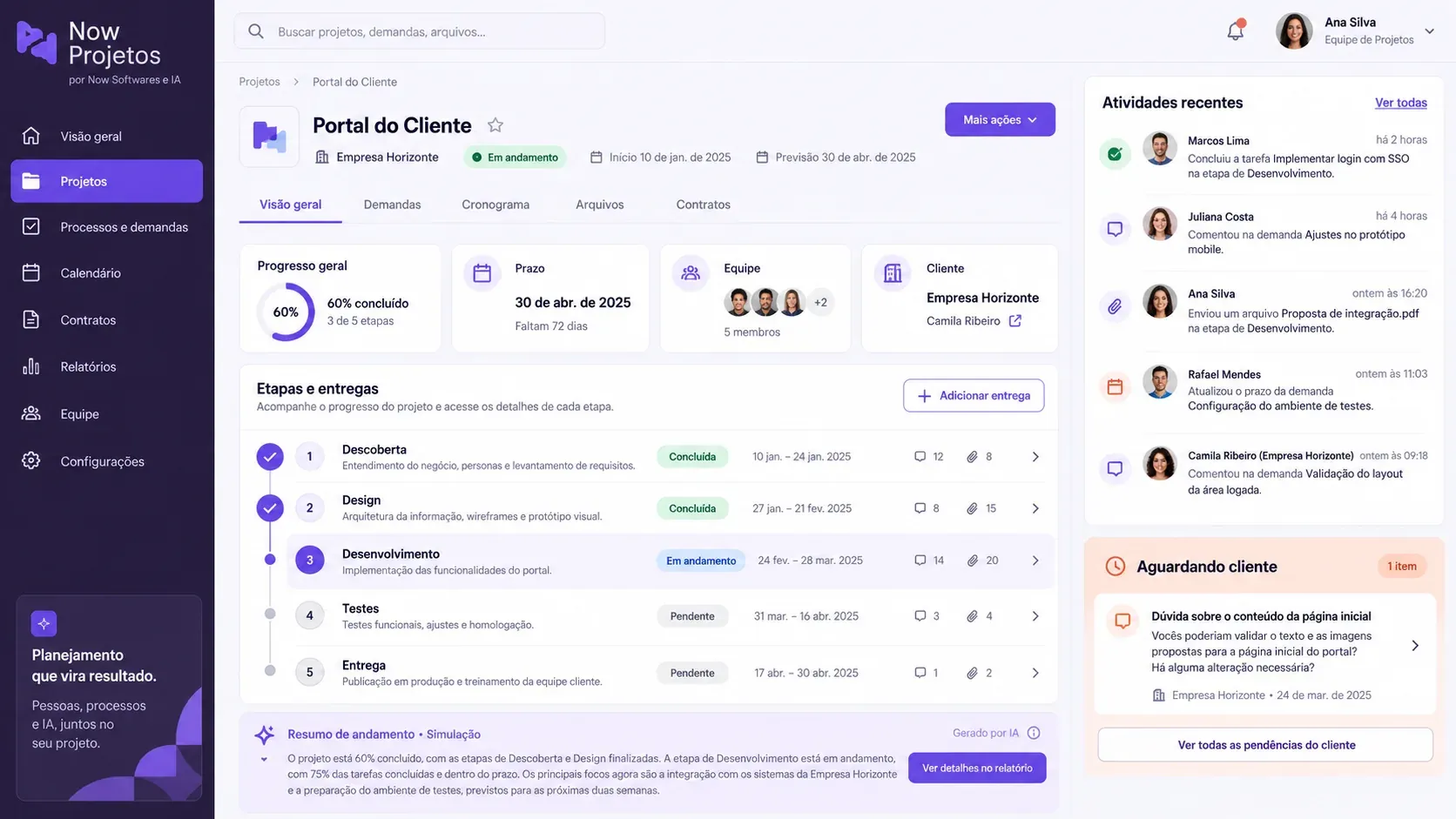Click the info icon beside Gerado por IA

(x=1034, y=733)
